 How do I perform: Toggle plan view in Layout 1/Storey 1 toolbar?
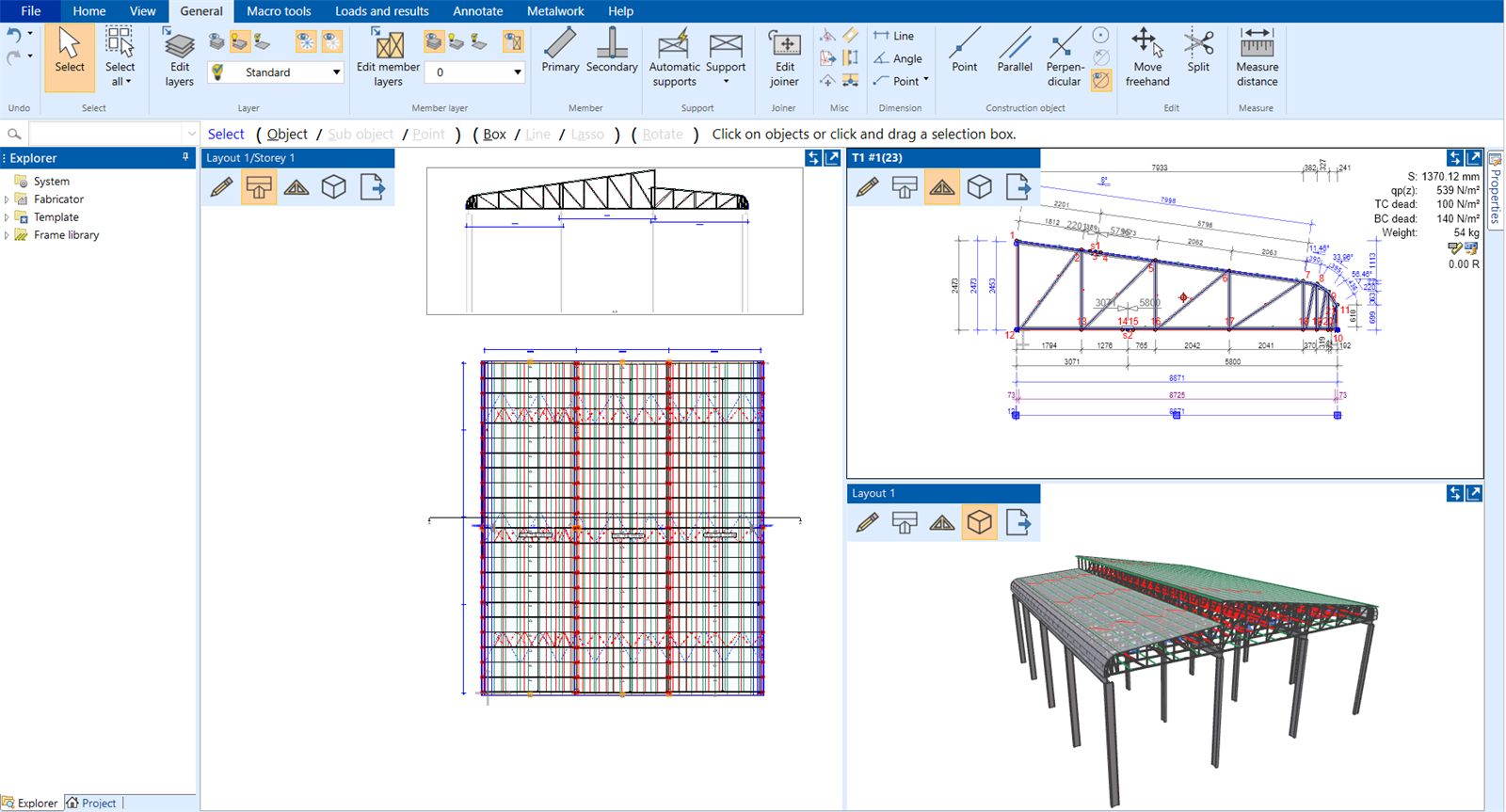pos(259,187)
